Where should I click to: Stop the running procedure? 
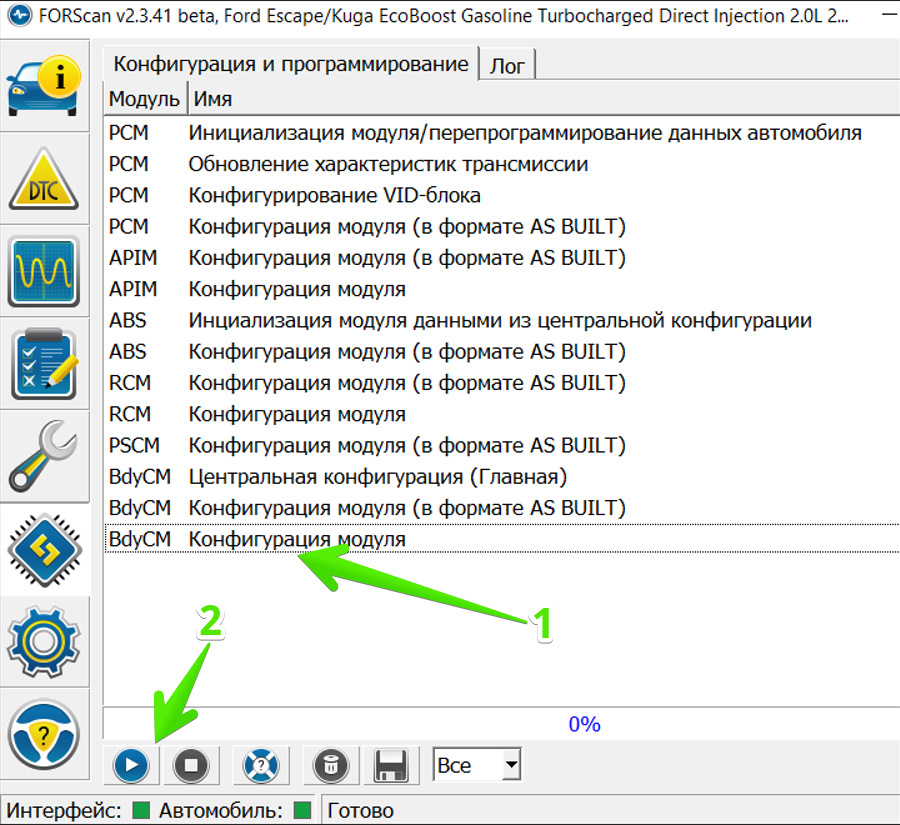click(x=191, y=765)
